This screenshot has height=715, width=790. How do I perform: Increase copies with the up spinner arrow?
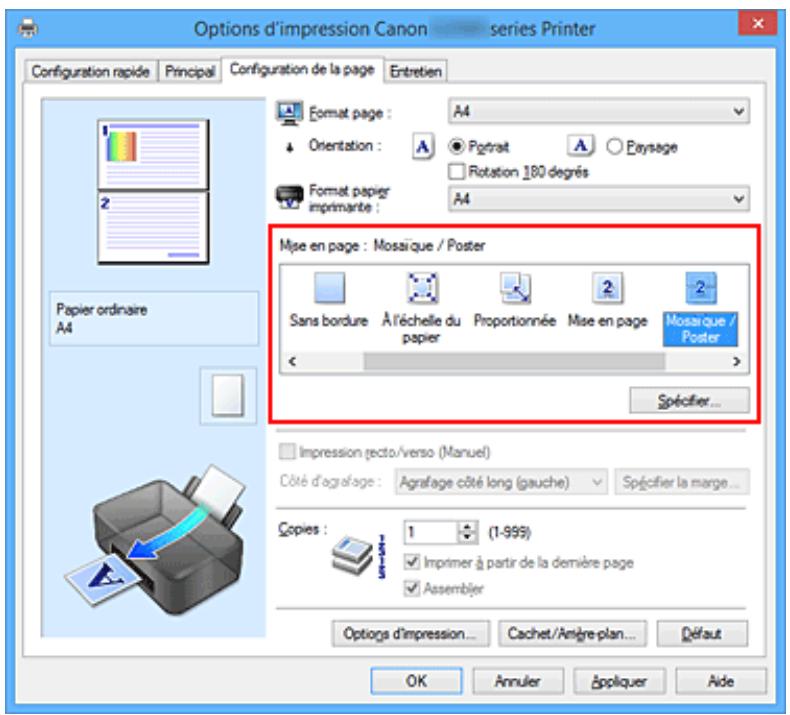pyautogui.click(x=468, y=527)
